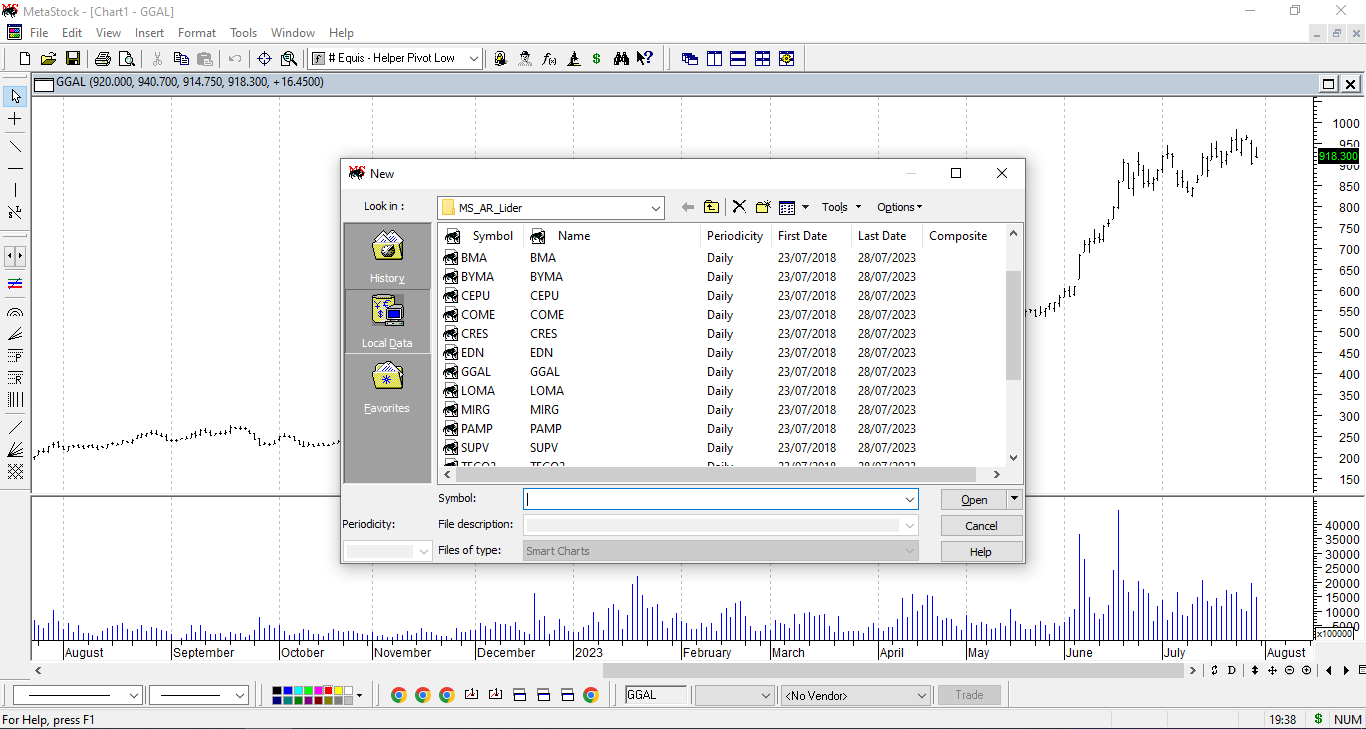Viewport: 1366px width, 729px height.
Task: Click the Create New Folder icon in dialog
Action: pos(763,207)
